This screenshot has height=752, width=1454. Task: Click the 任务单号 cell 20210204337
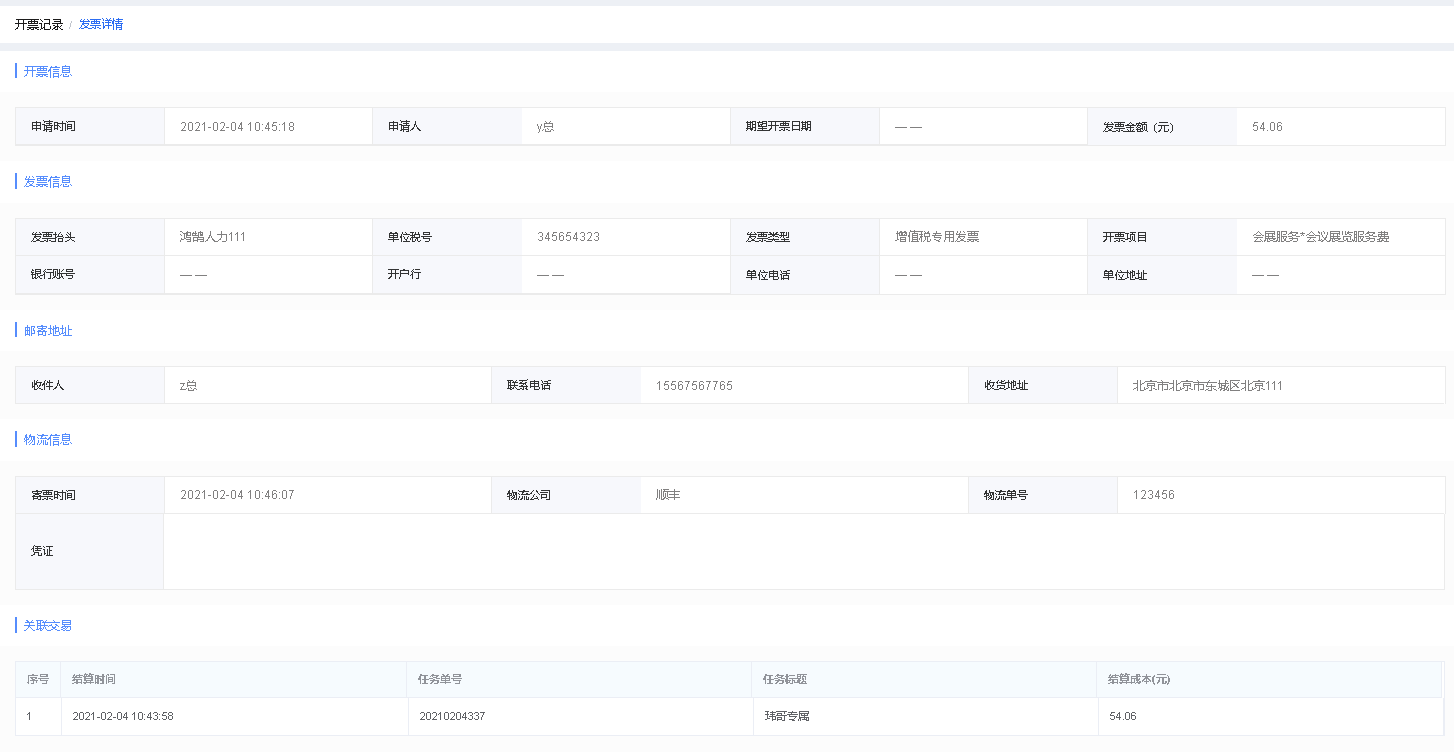click(452, 716)
